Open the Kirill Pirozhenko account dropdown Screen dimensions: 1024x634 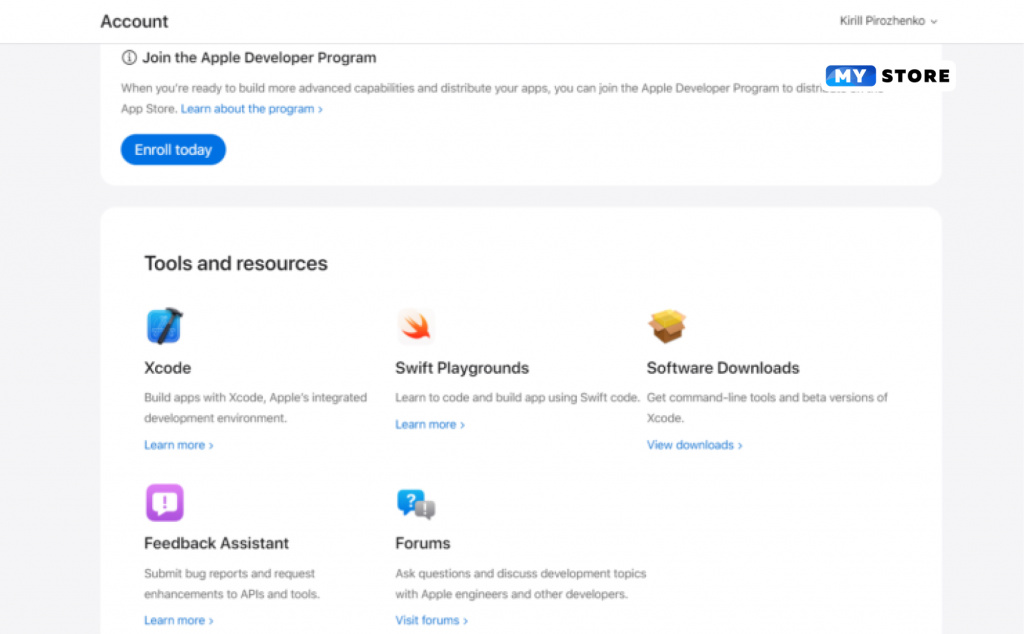(x=888, y=21)
